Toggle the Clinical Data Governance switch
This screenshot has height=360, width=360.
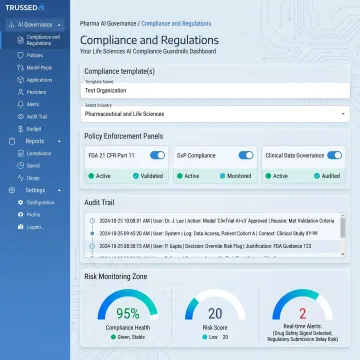(335, 155)
